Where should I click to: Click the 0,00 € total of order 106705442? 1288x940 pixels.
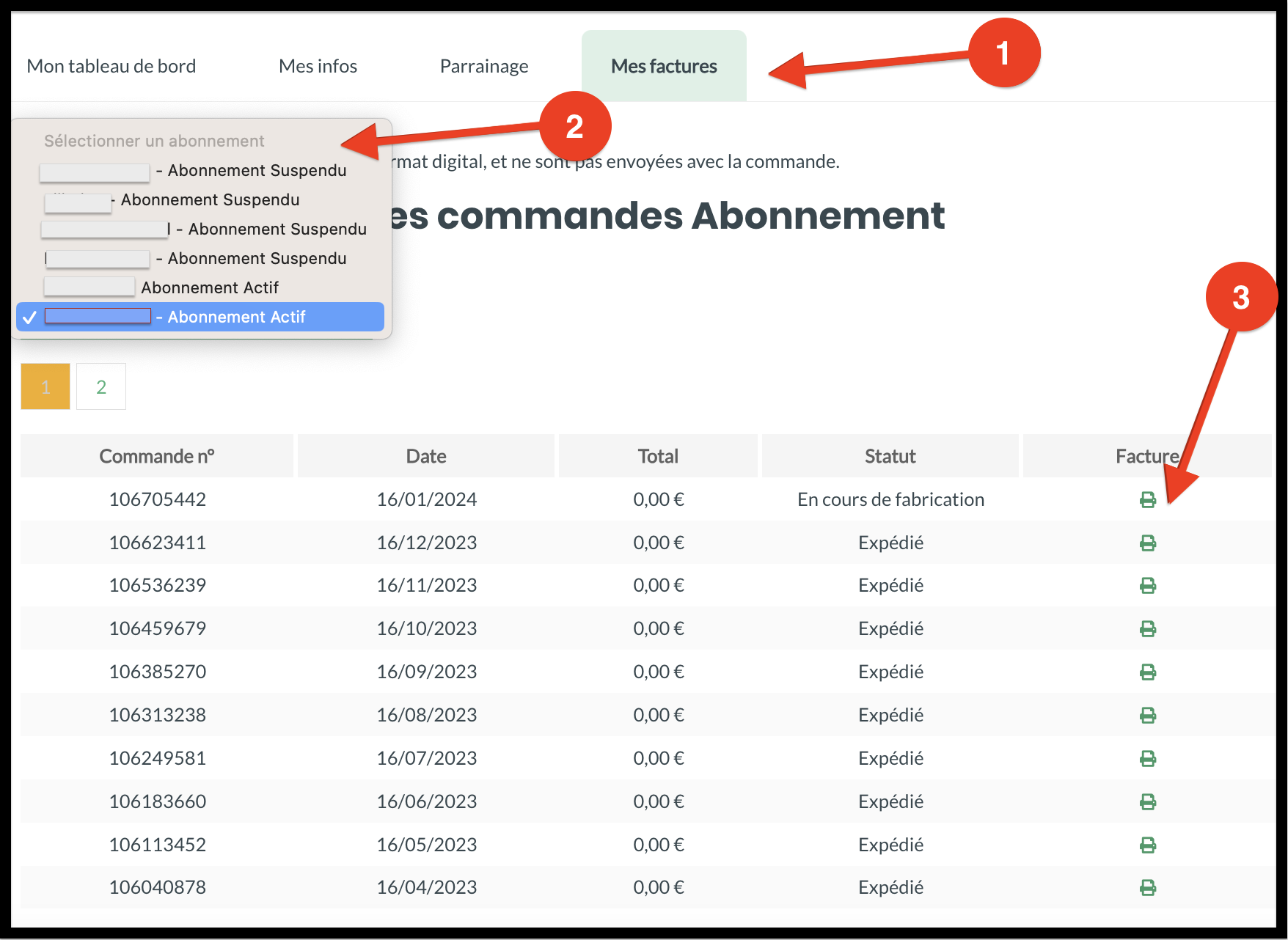(659, 499)
